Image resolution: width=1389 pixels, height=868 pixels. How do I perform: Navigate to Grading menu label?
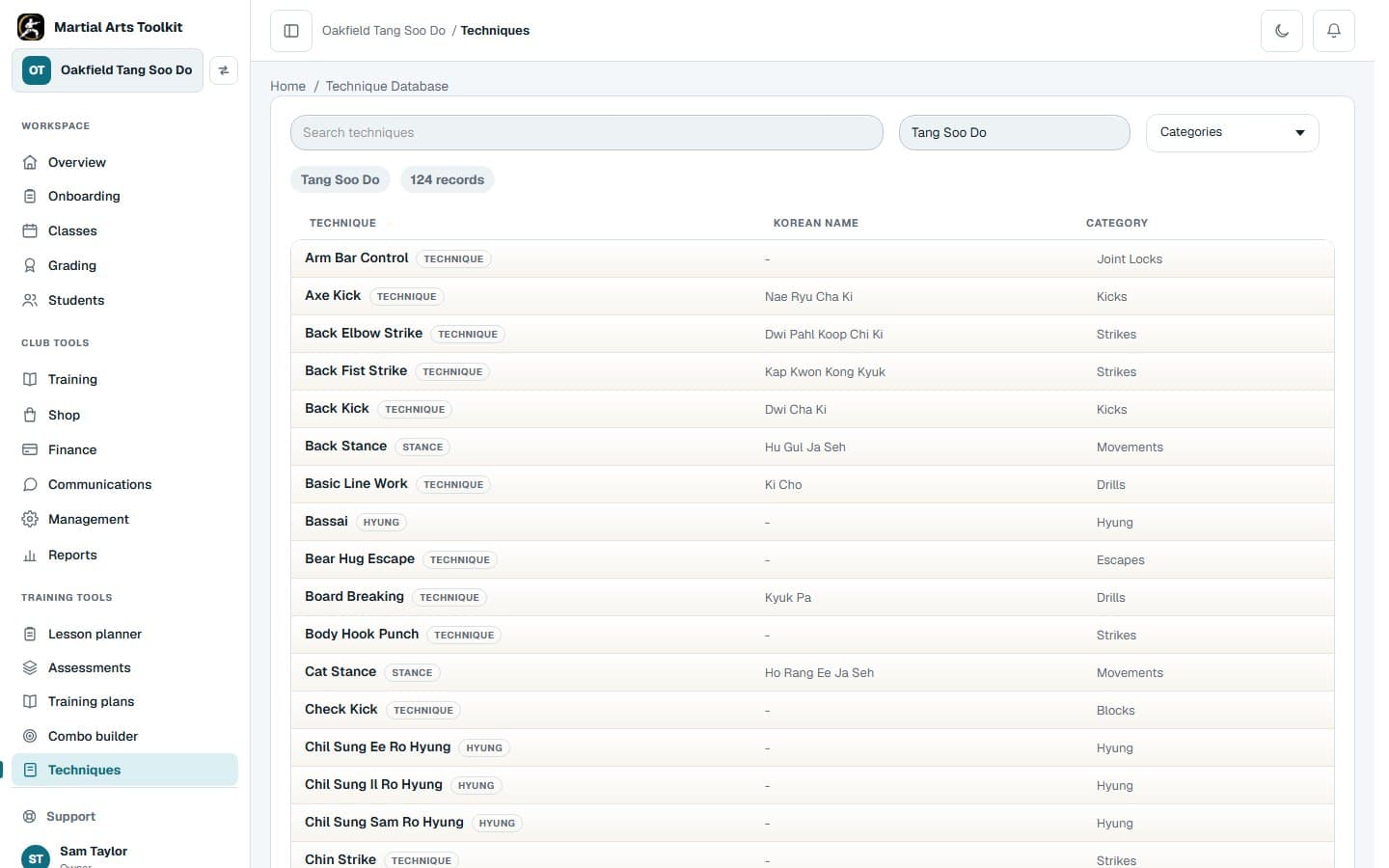72,265
